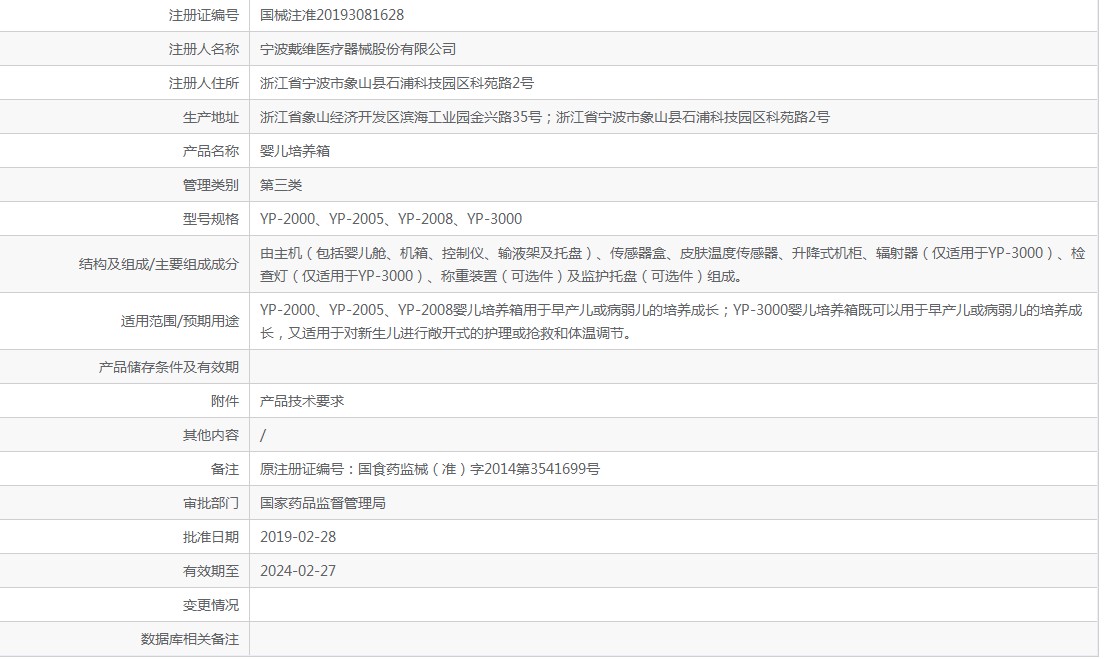Screen dimensions: 1111x659
Task: Select company name 宁波戴维医疗器械股份有限公司
Action: click(x=358, y=49)
